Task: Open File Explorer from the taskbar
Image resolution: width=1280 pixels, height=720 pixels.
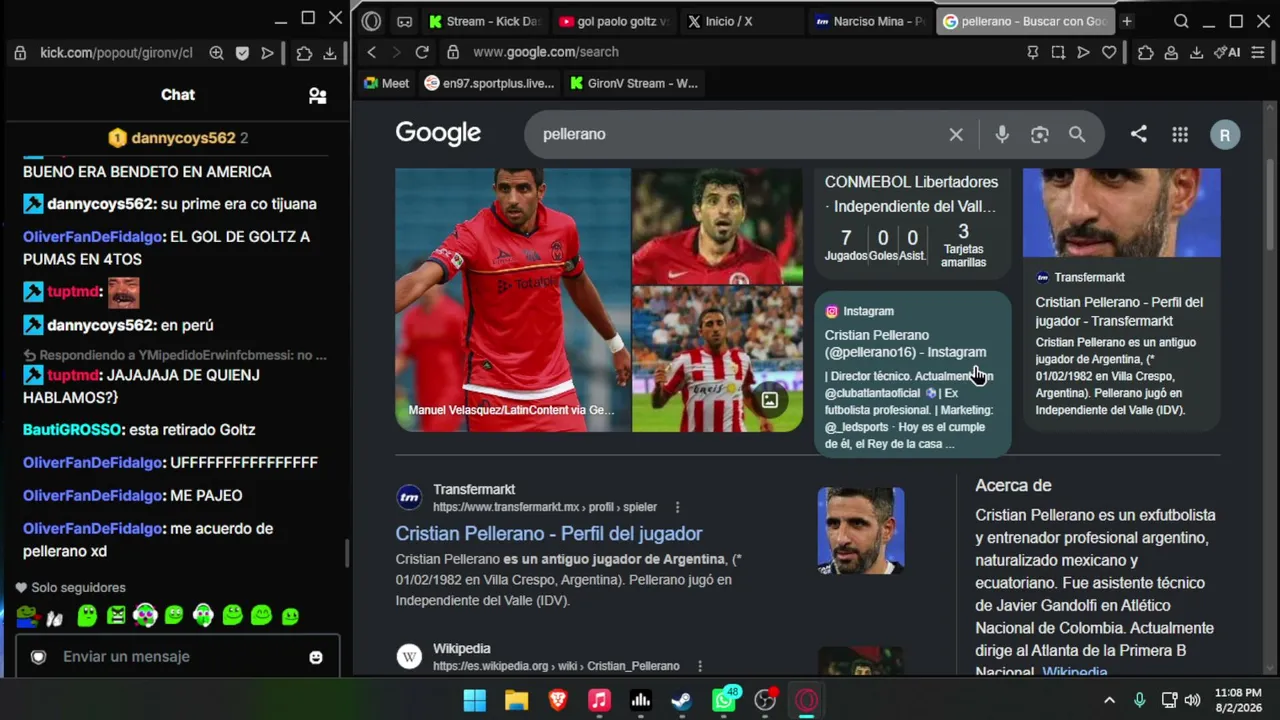Action: [x=516, y=700]
